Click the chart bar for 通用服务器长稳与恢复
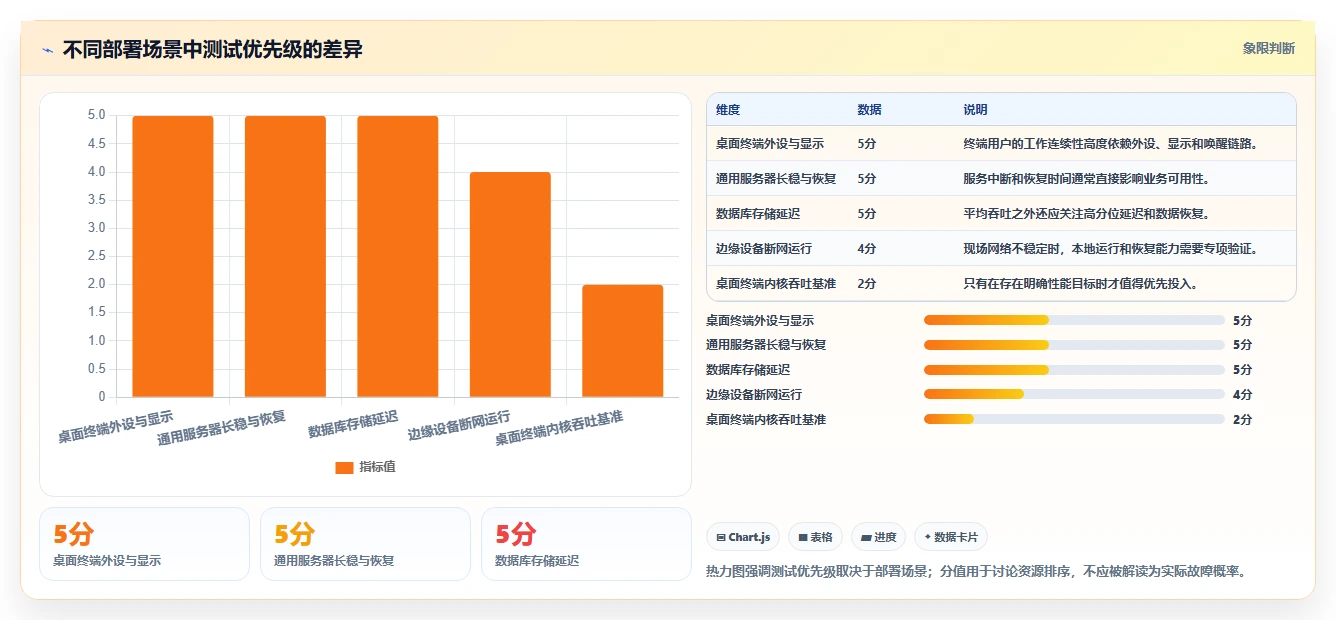This screenshot has width=1336, height=620. (x=285, y=257)
